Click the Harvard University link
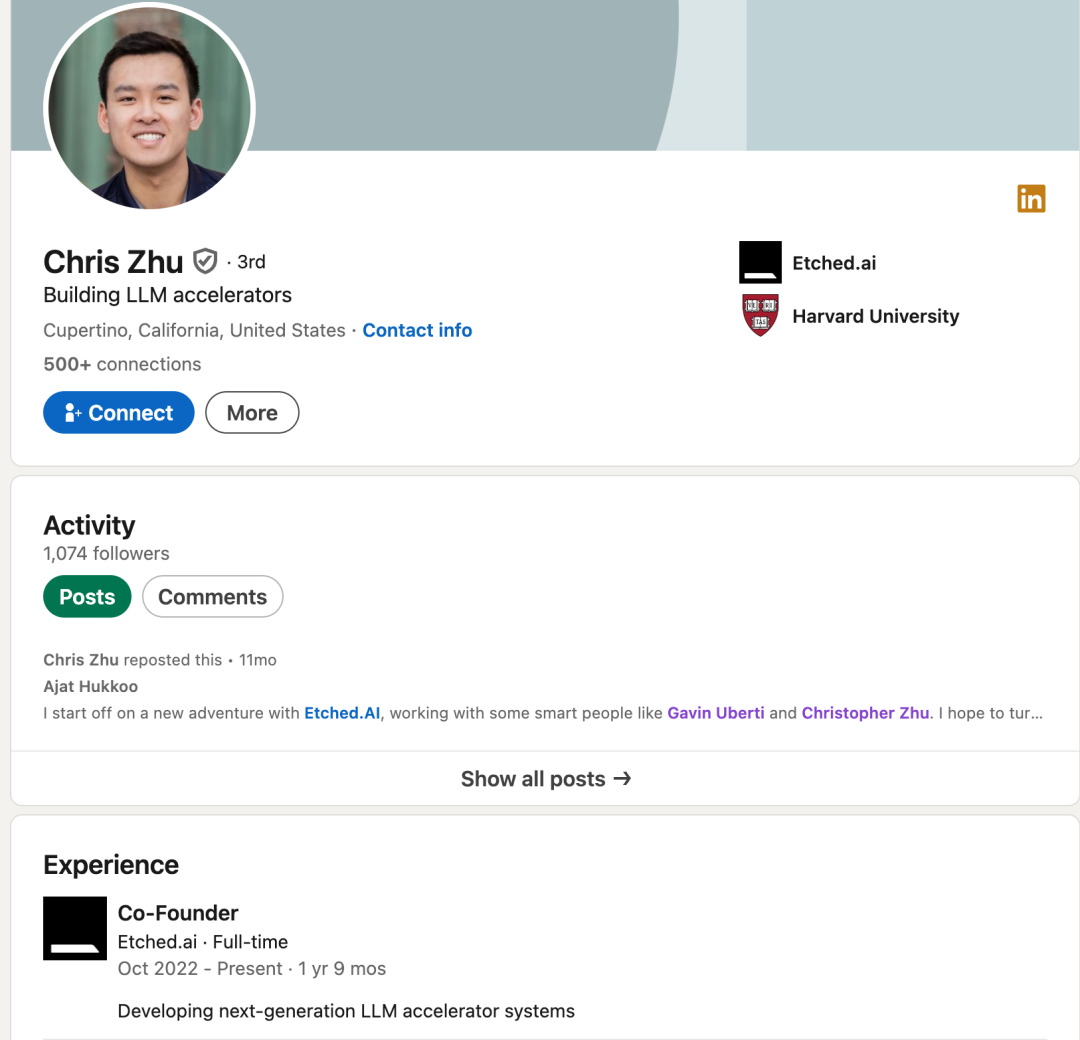 (x=875, y=316)
